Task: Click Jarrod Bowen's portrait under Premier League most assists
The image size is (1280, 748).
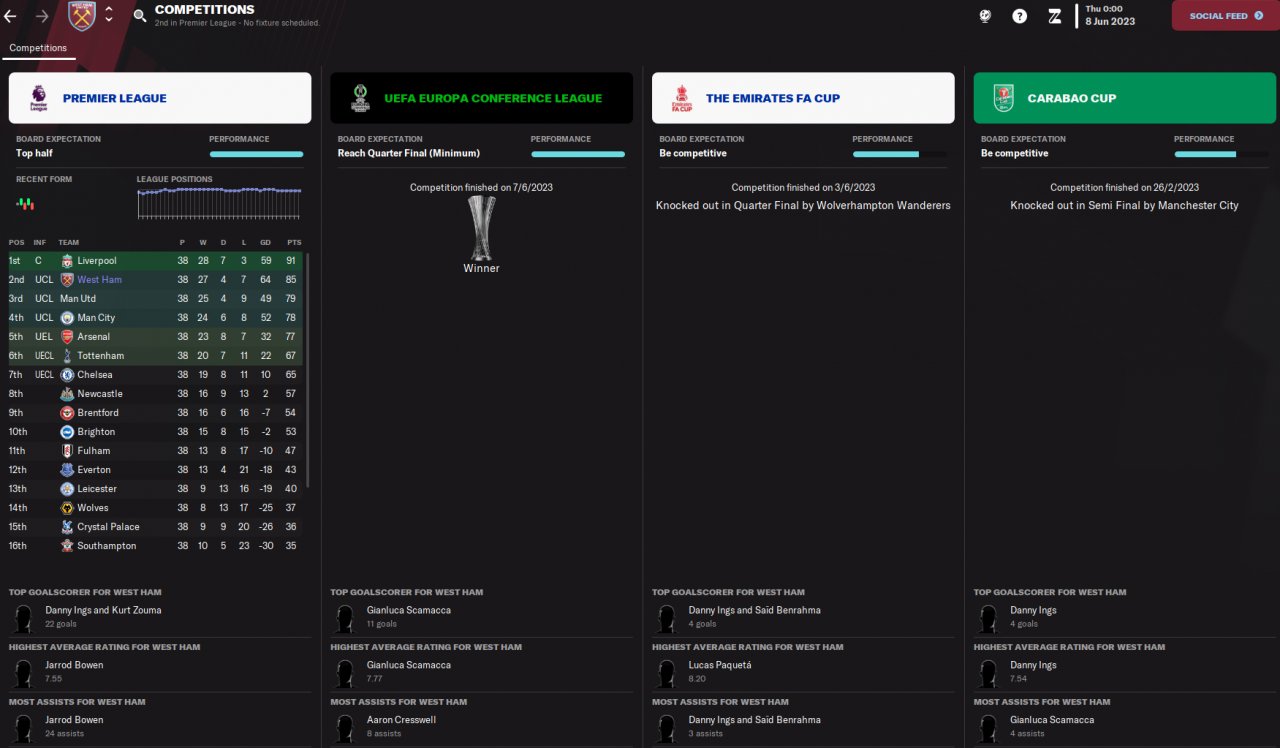Action: click(22, 729)
